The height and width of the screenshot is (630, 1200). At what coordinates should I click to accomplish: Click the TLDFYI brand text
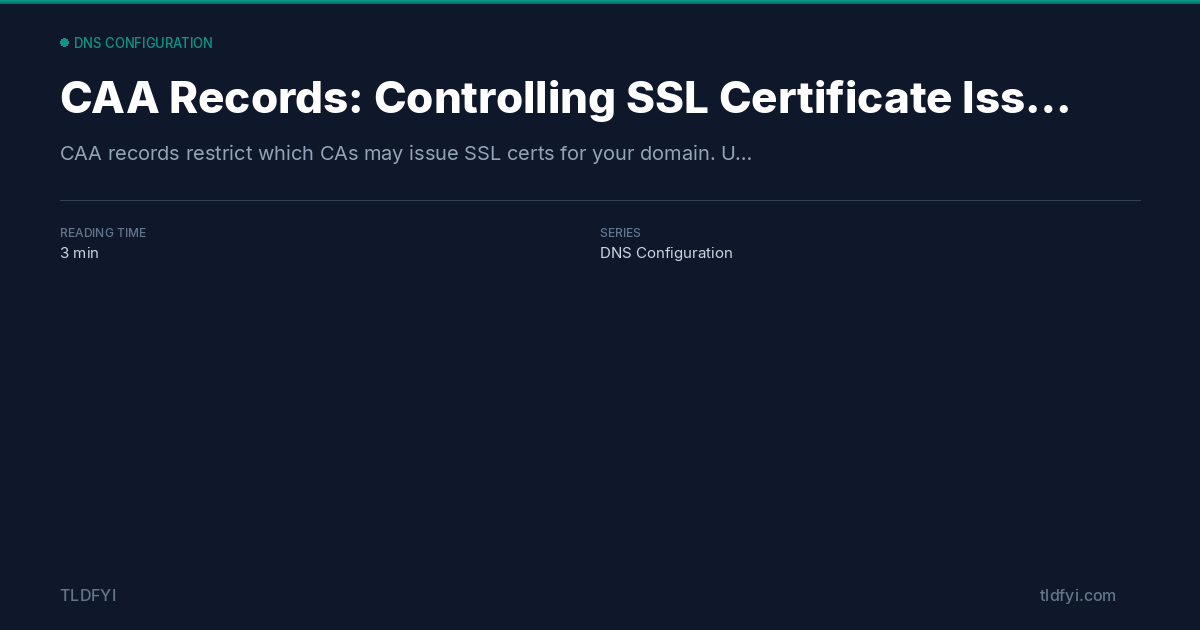coord(88,595)
